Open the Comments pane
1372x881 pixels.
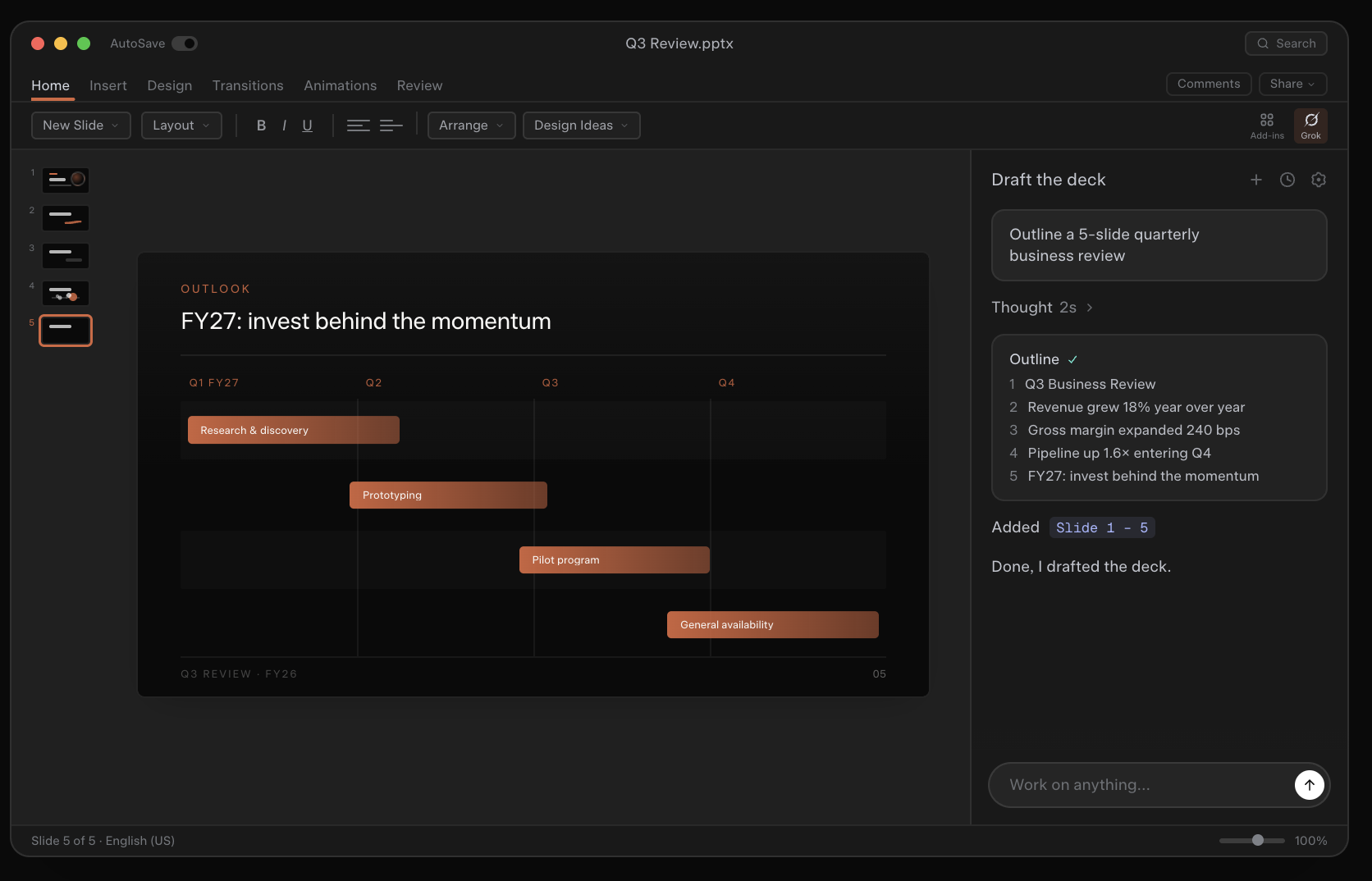[x=1209, y=84]
